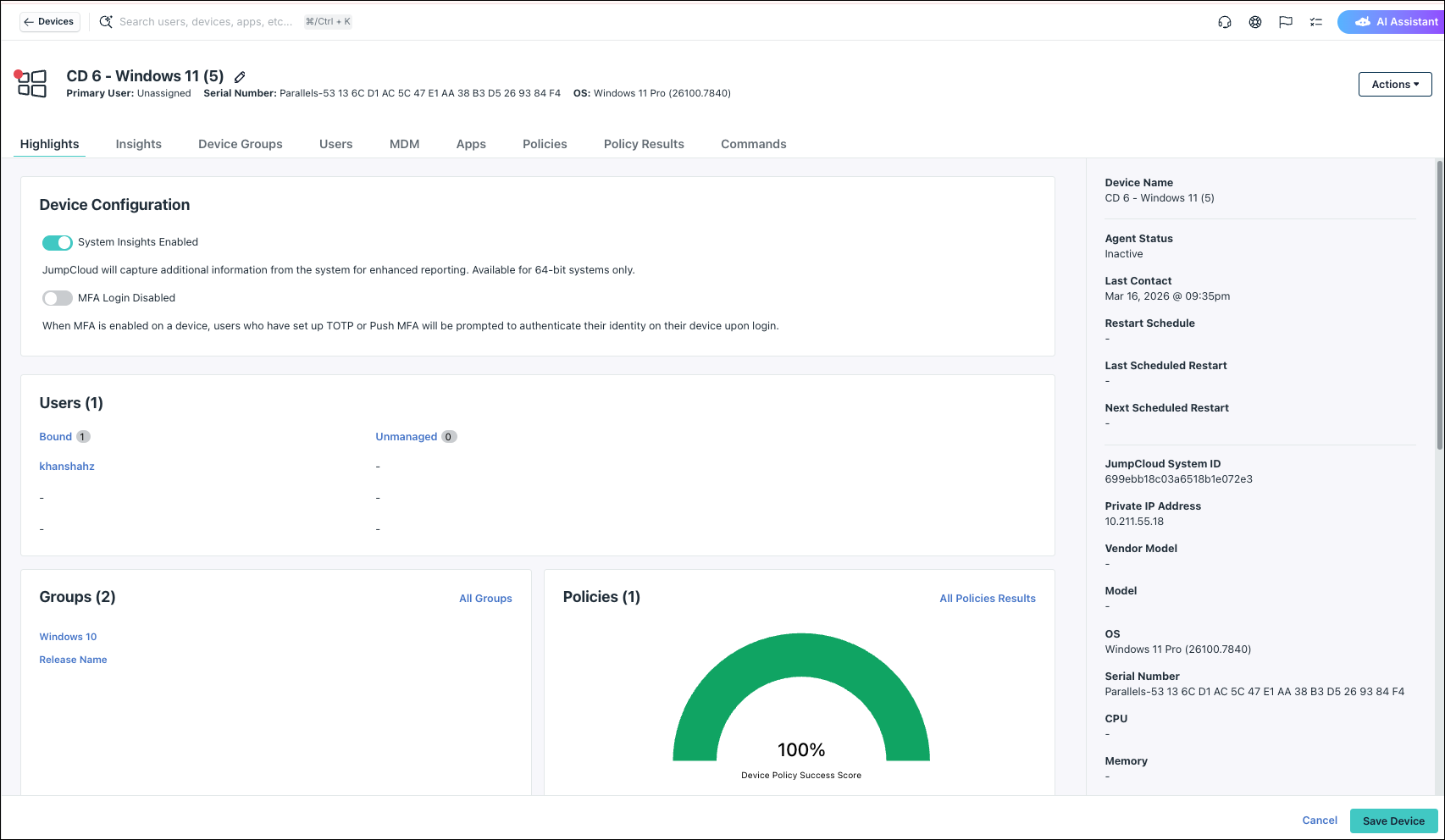
Task: Open the headset support icon
Action: coord(1225,22)
